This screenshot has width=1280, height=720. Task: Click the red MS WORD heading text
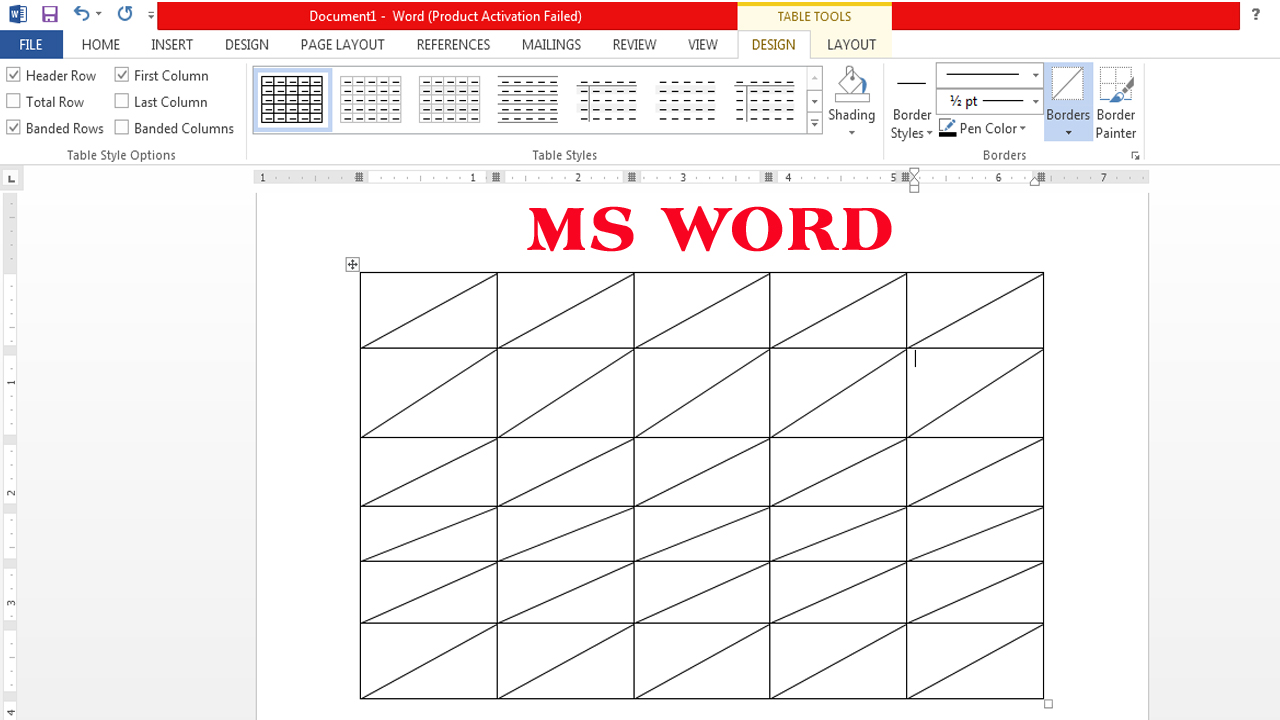tap(710, 229)
